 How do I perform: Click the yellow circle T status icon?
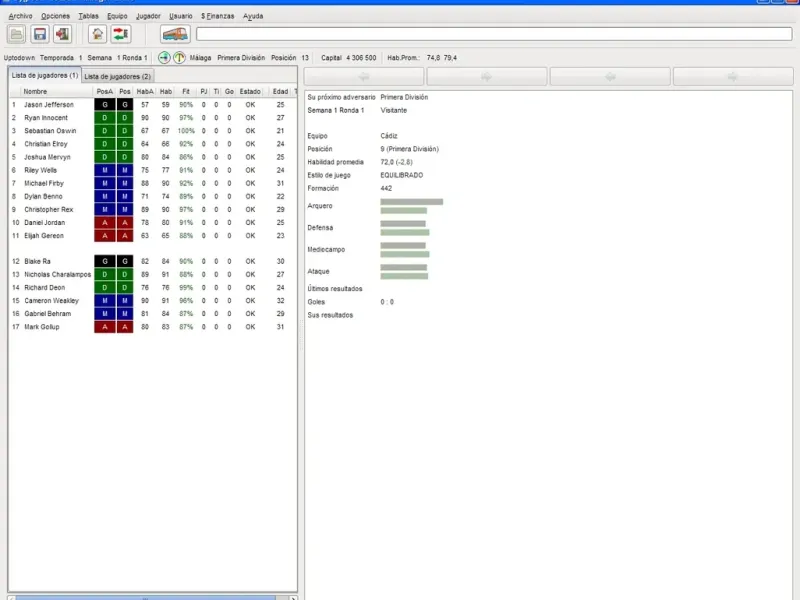coord(179,58)
